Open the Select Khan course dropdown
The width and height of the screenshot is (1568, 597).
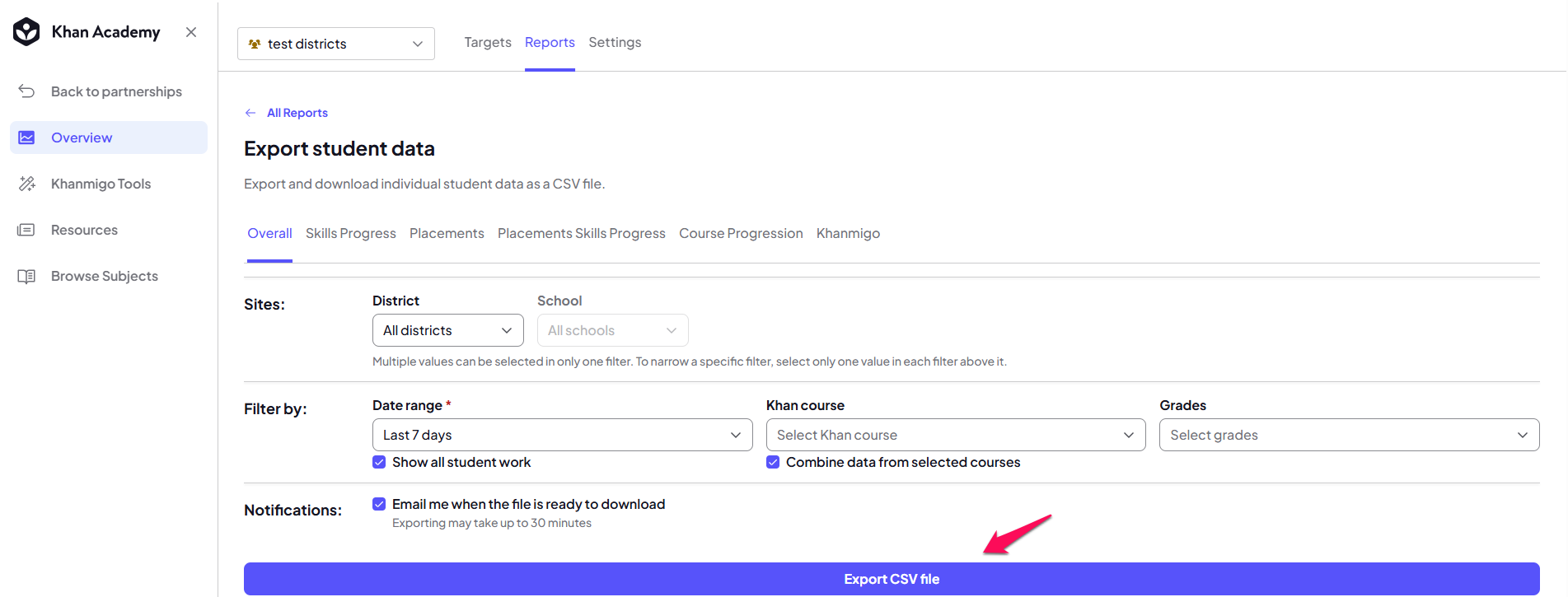[x=956, y=435]
